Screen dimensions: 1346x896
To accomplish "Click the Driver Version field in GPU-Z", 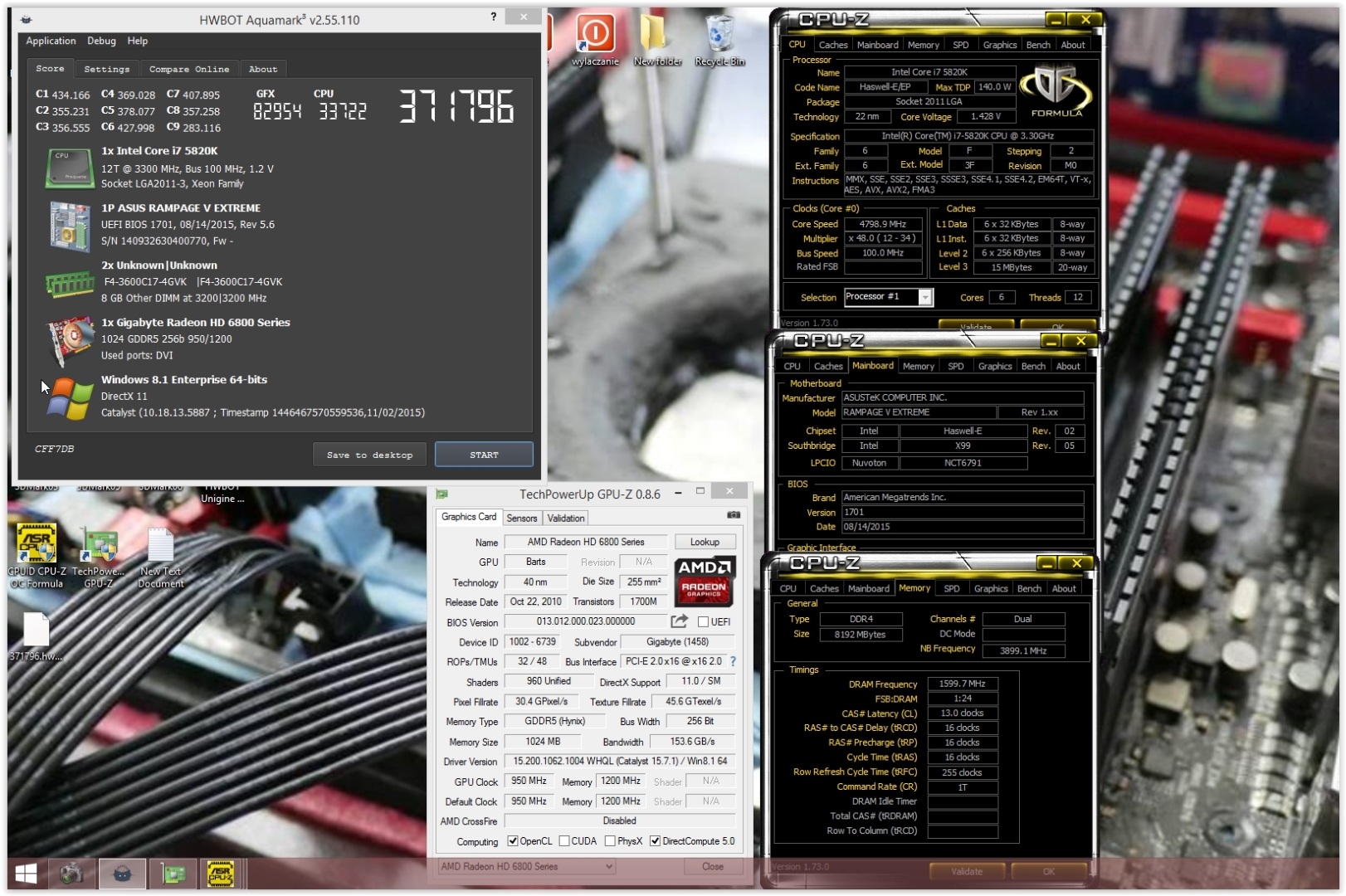I will pos(620,761).
